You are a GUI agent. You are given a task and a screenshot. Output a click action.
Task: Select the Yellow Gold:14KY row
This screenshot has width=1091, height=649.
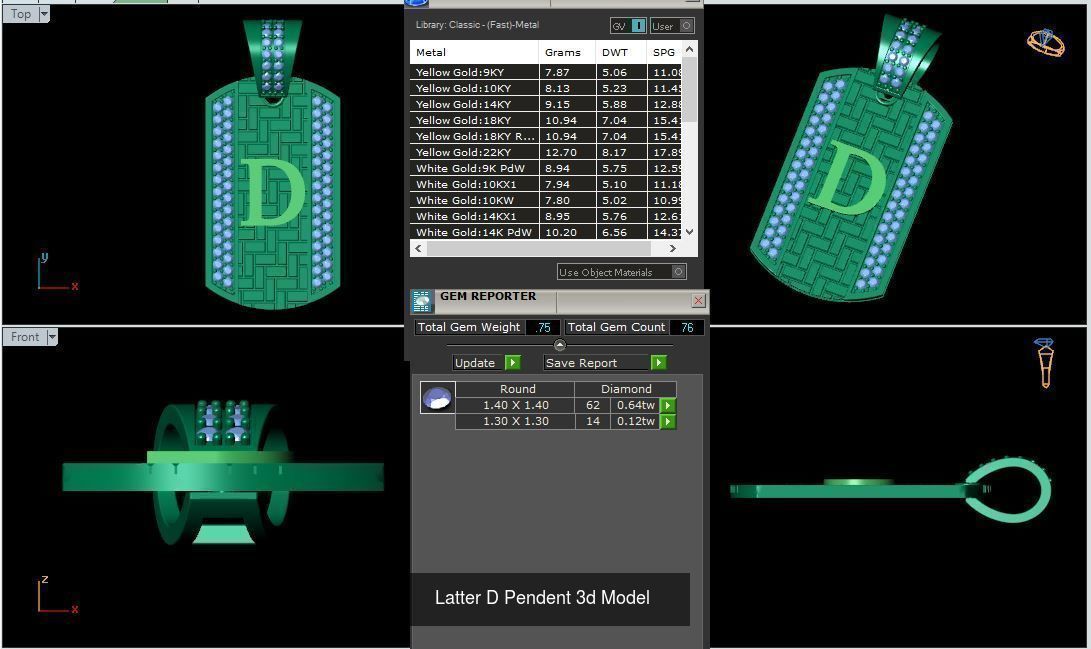(546, 104)
